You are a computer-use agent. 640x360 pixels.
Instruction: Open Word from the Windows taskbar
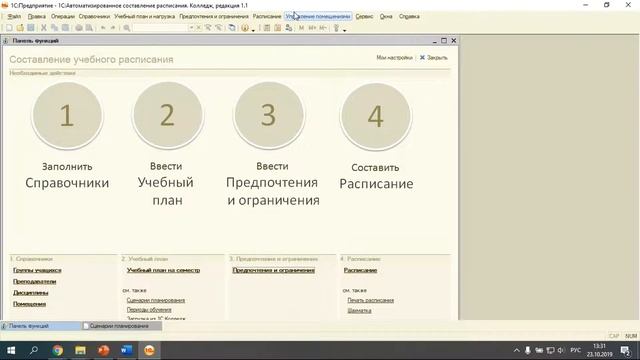point(127,350)
